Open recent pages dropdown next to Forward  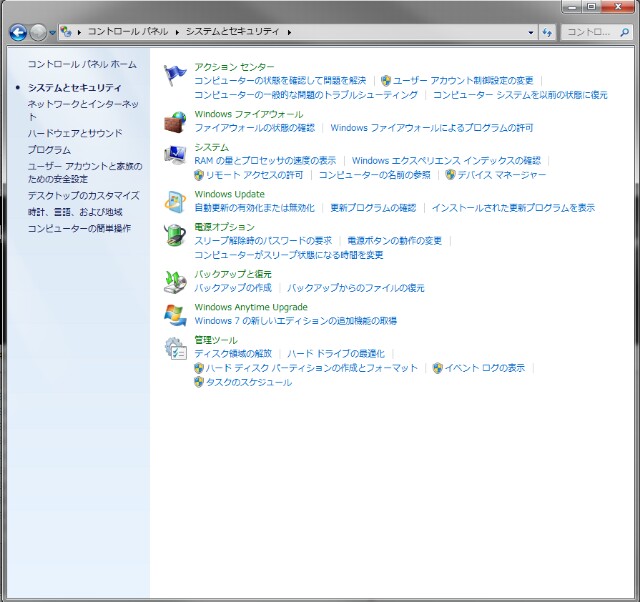click(x=52, y=32)
